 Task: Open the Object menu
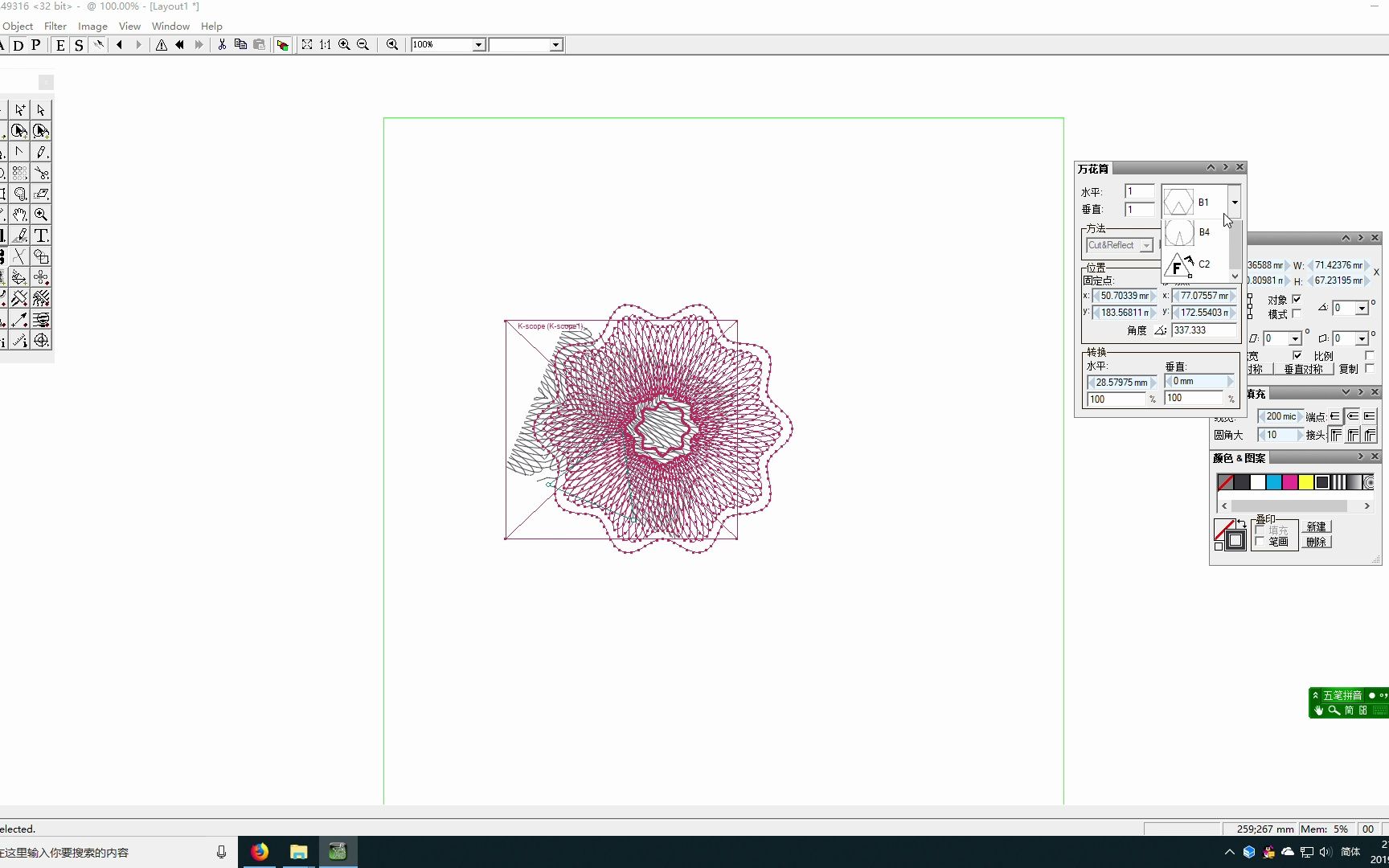(x=18, y=27)
